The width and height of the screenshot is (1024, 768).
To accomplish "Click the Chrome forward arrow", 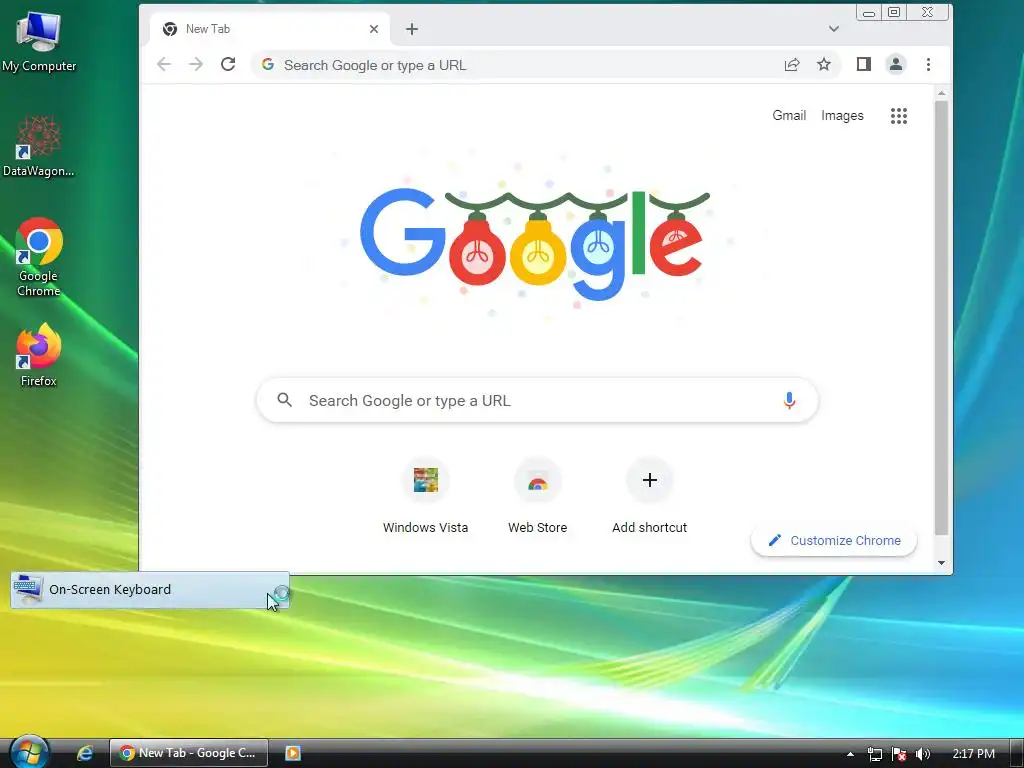I will pyautogui.click(x=196, y=64).
